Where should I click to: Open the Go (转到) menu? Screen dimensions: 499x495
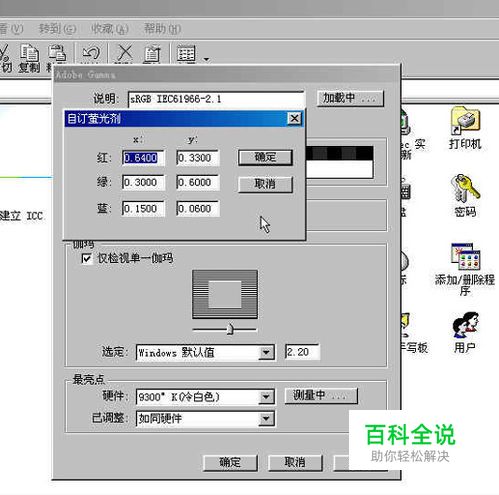pos(57,29)
